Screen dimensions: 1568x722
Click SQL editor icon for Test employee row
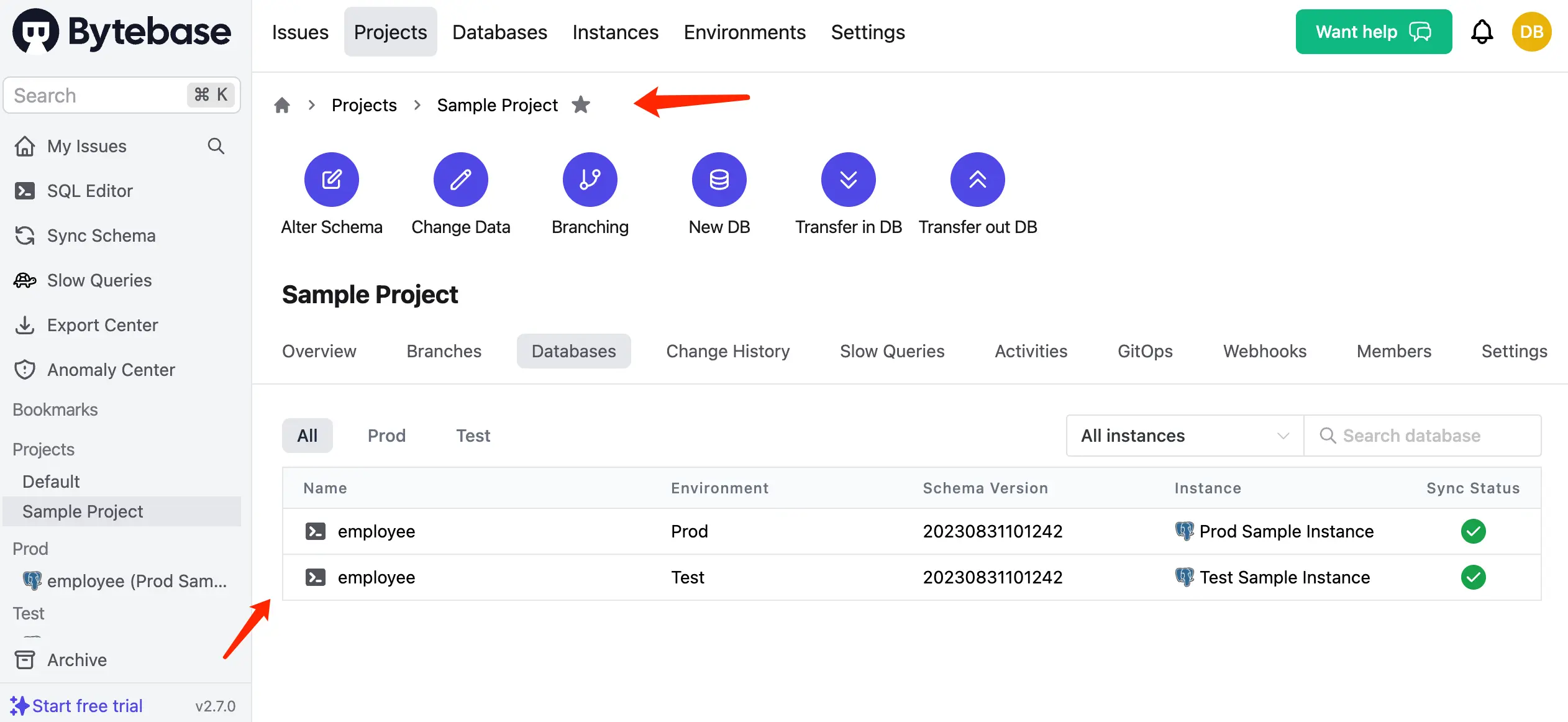(x=316, y=577)
